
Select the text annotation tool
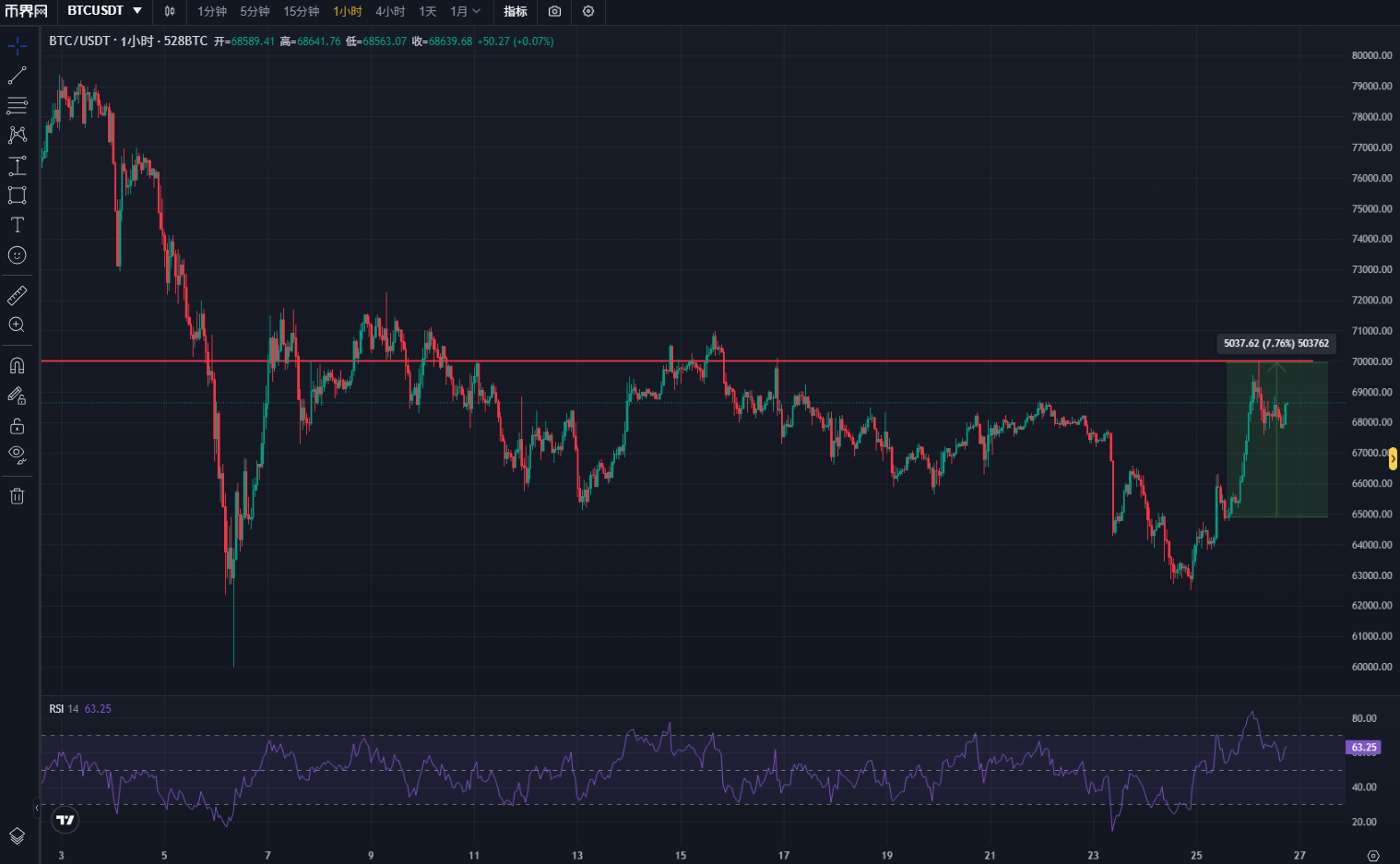pos(18,225)
